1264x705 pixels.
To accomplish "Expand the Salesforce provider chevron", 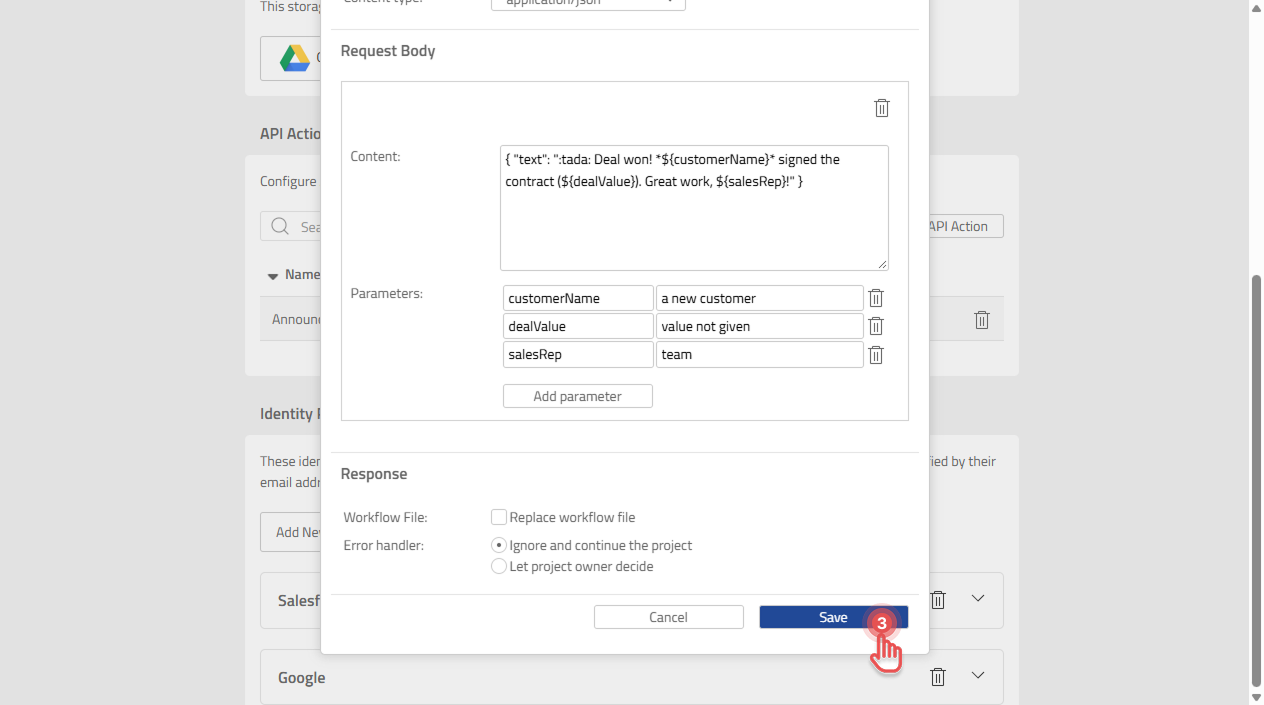I will pos(978,599).
